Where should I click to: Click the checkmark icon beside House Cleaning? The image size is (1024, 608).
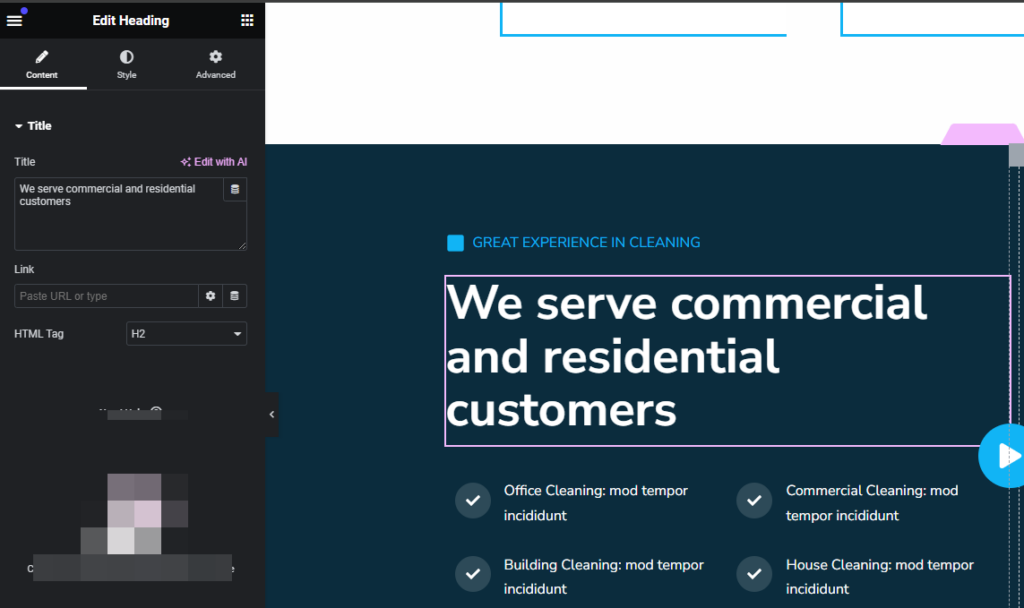pos(753,574)
